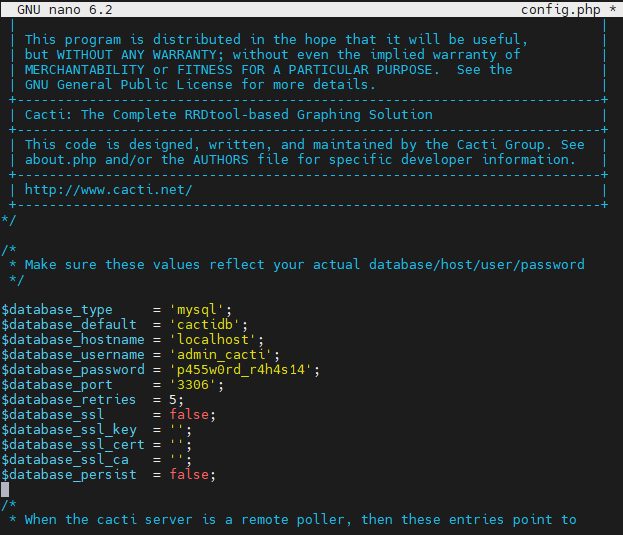Click the 'about.php' text in header comment
Viewport: 623px width, 535px height.
click(x=60, y=160)
